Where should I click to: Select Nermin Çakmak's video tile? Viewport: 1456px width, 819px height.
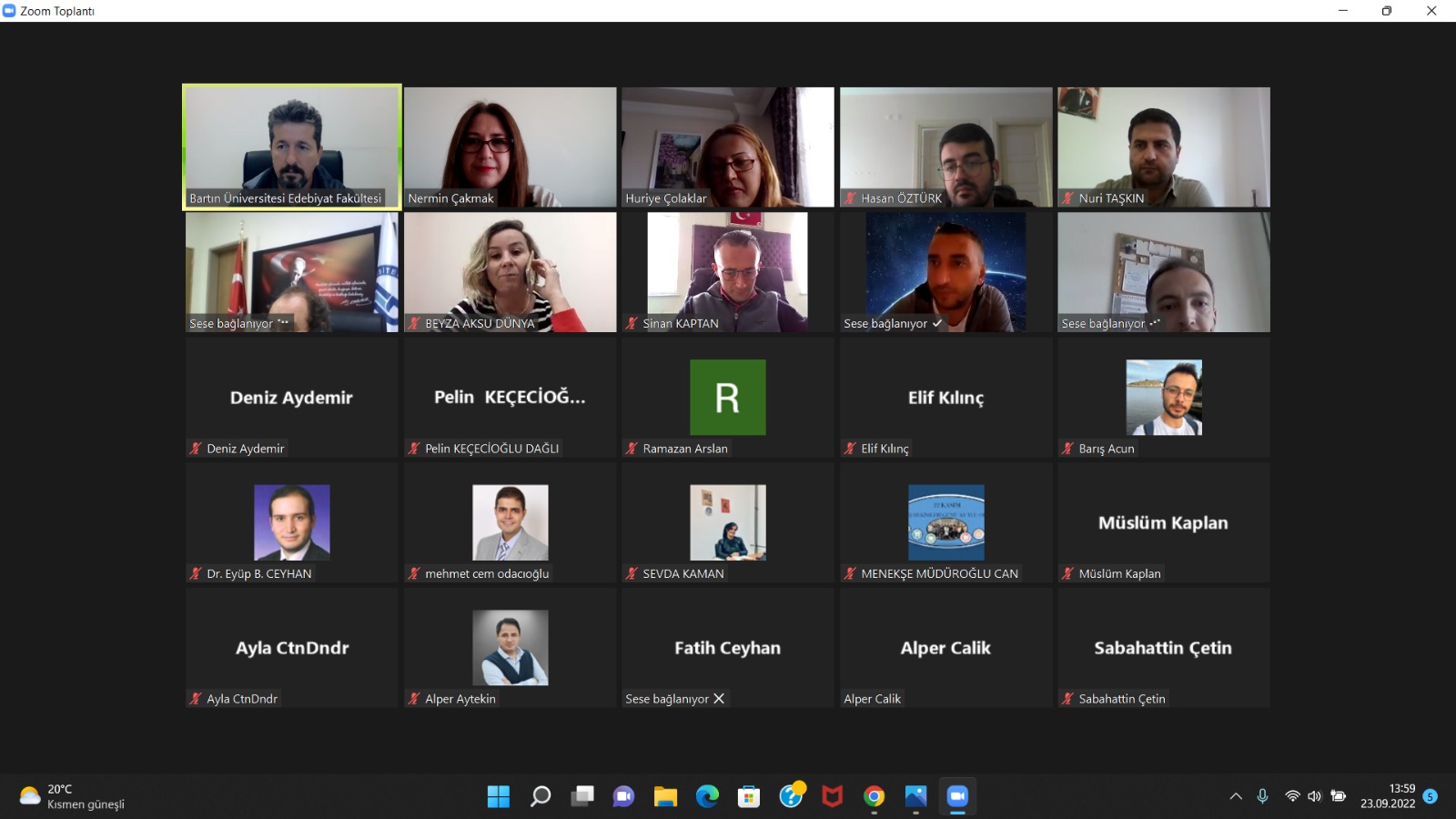point(510,147)
